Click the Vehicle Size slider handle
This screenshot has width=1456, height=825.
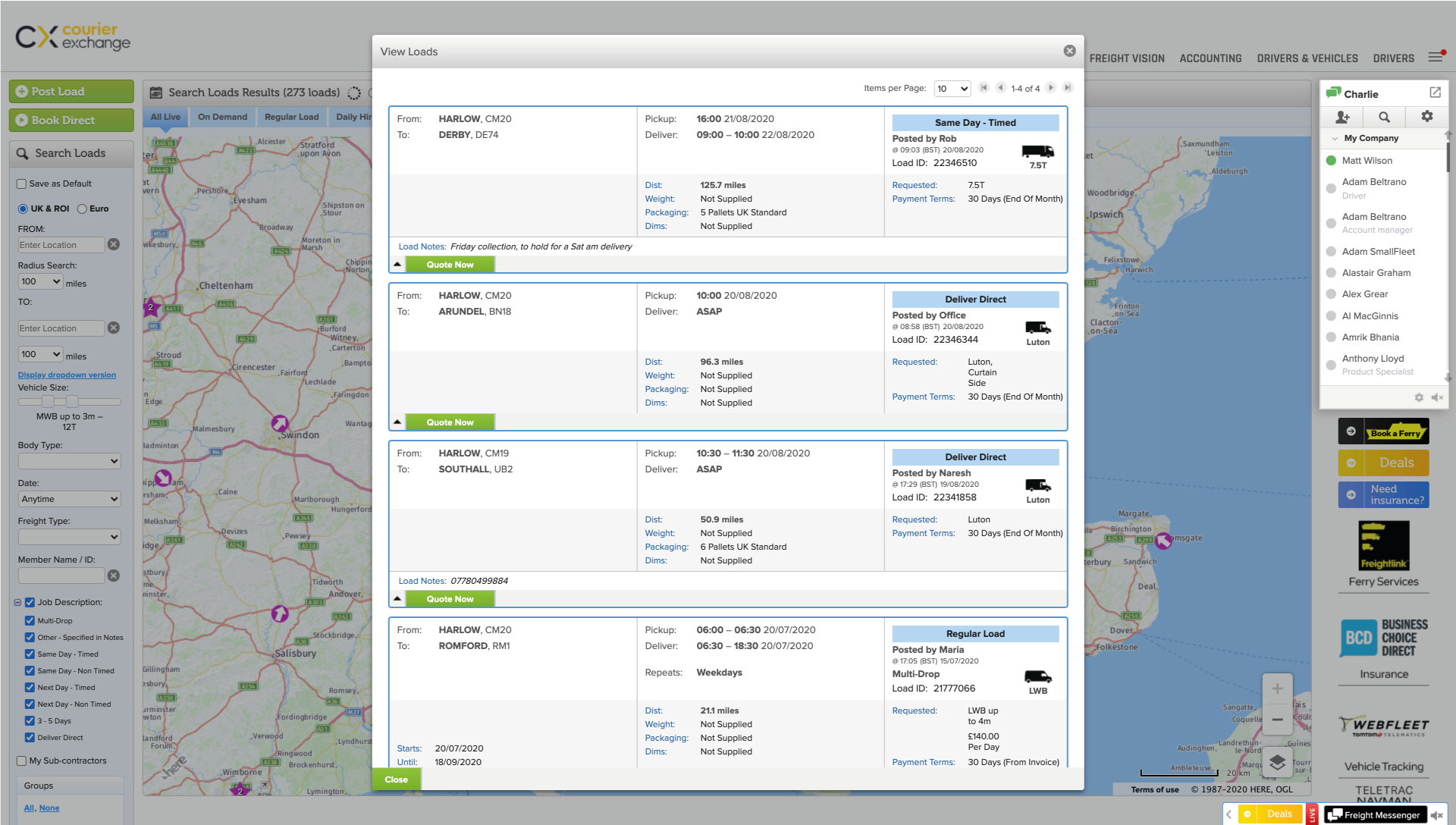pos(48,401)
